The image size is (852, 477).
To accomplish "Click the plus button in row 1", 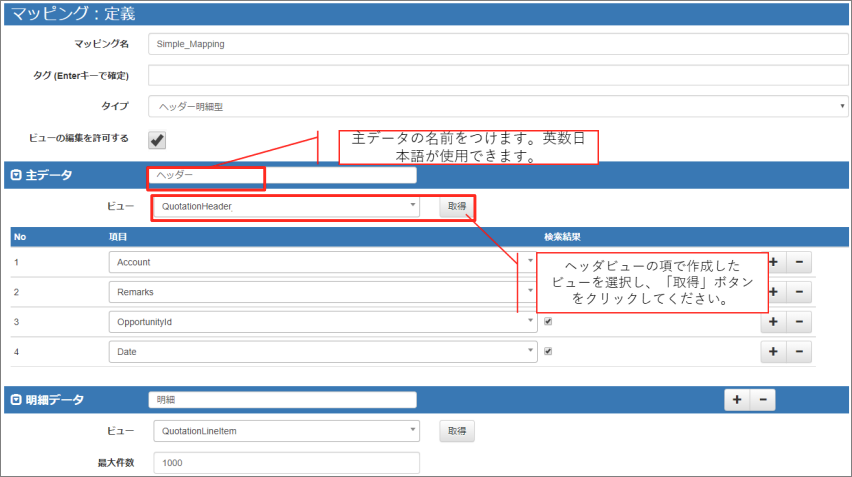I will 773,262.
